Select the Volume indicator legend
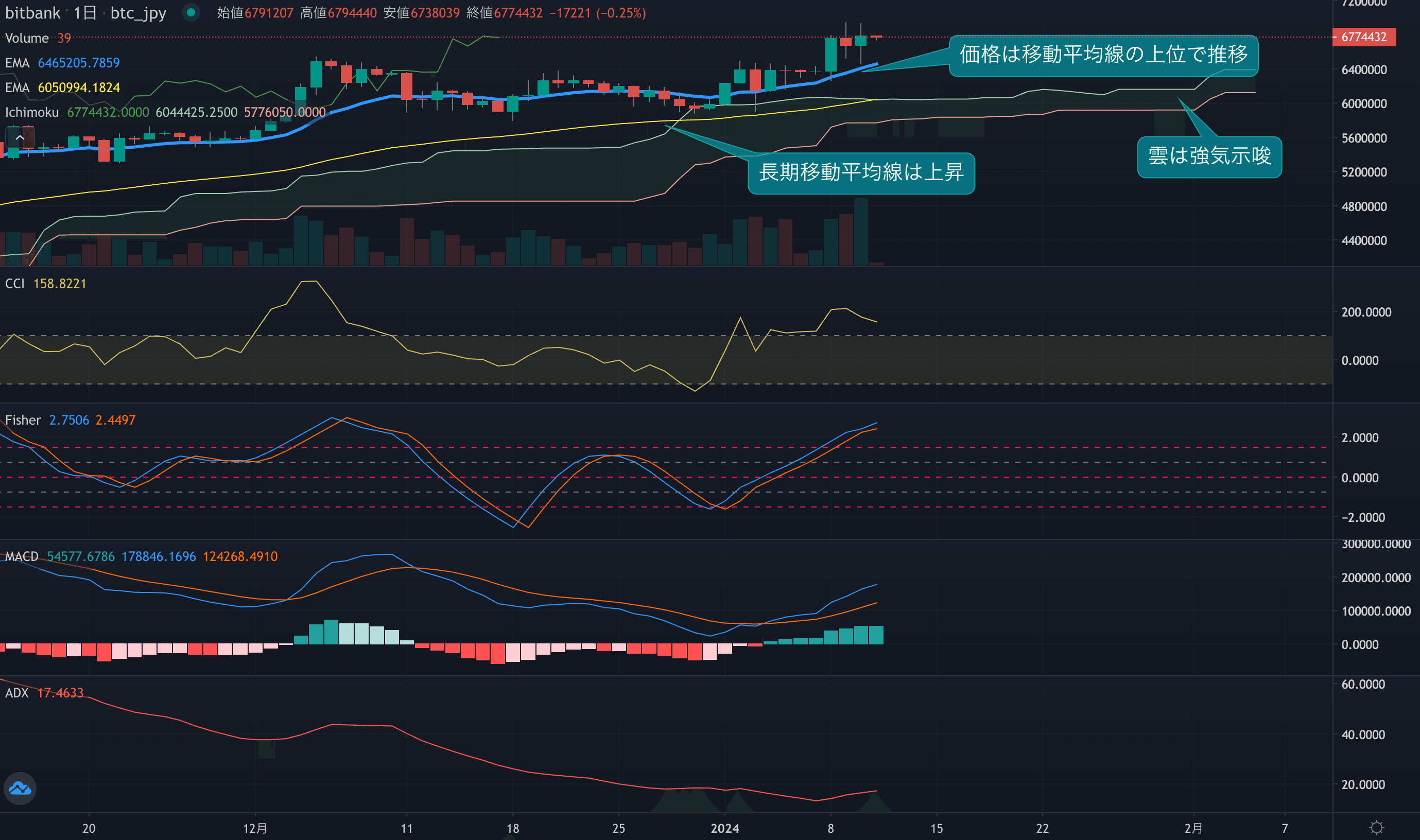Screen dimensions: 1420x840 (27, 38)
